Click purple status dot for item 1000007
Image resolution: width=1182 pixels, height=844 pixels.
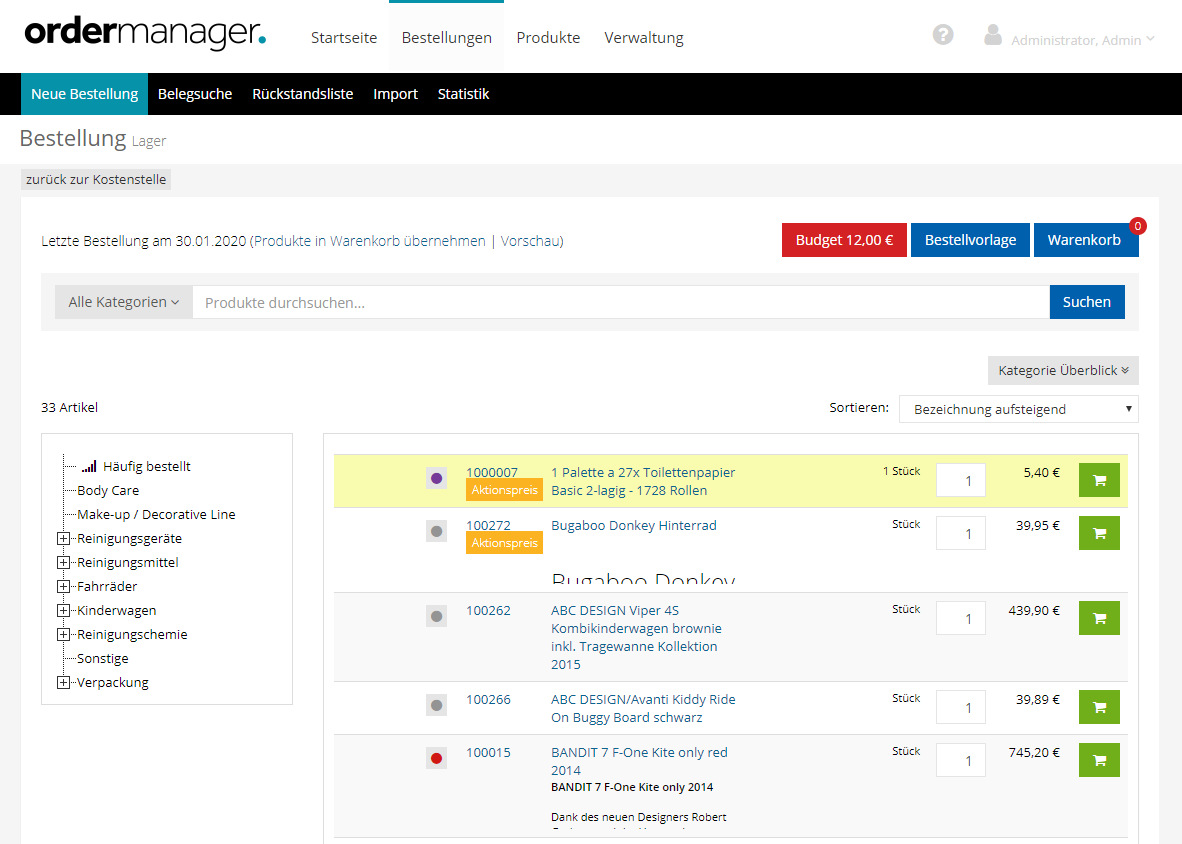(x=436, y=479)
